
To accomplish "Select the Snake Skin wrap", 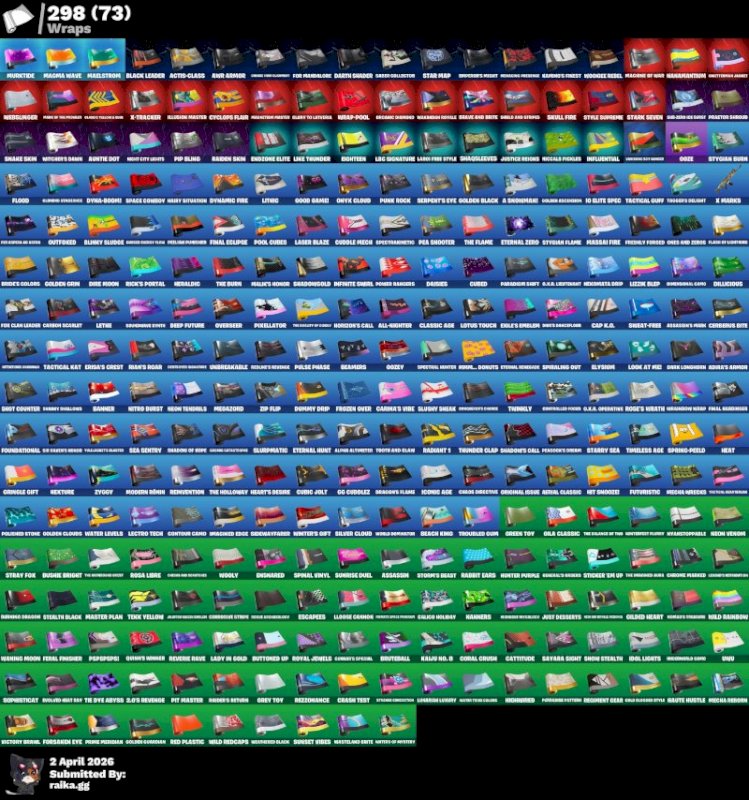I will tap(20, 144).
